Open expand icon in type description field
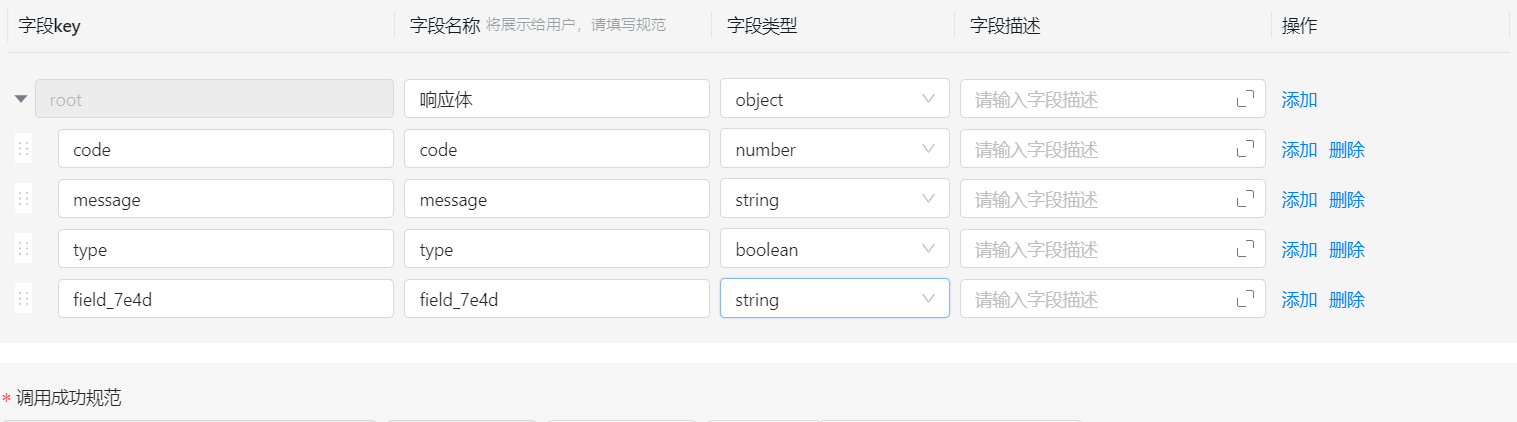Screen dimensions: 1517x422 [x=1245, y=249]
